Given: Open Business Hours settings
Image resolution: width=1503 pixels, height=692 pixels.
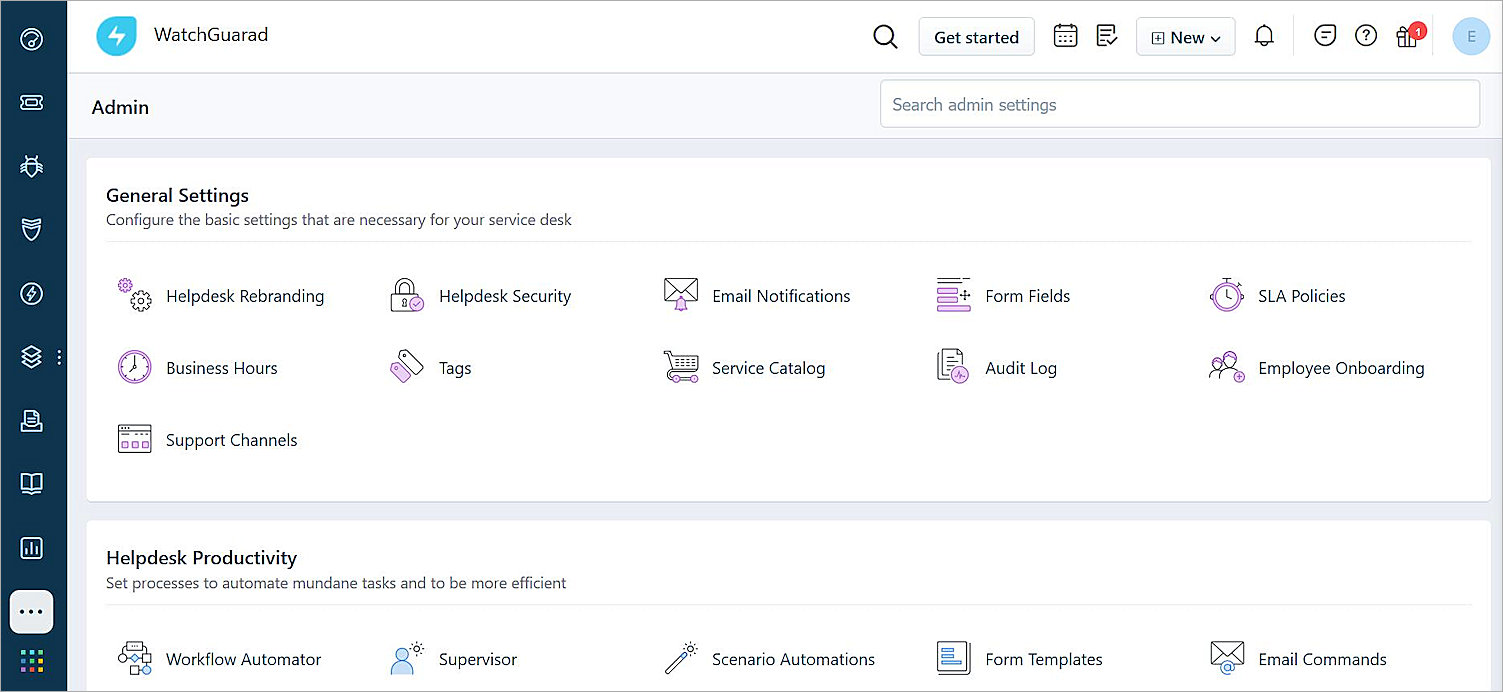Looking at the screenshot, I should (221, 368).
